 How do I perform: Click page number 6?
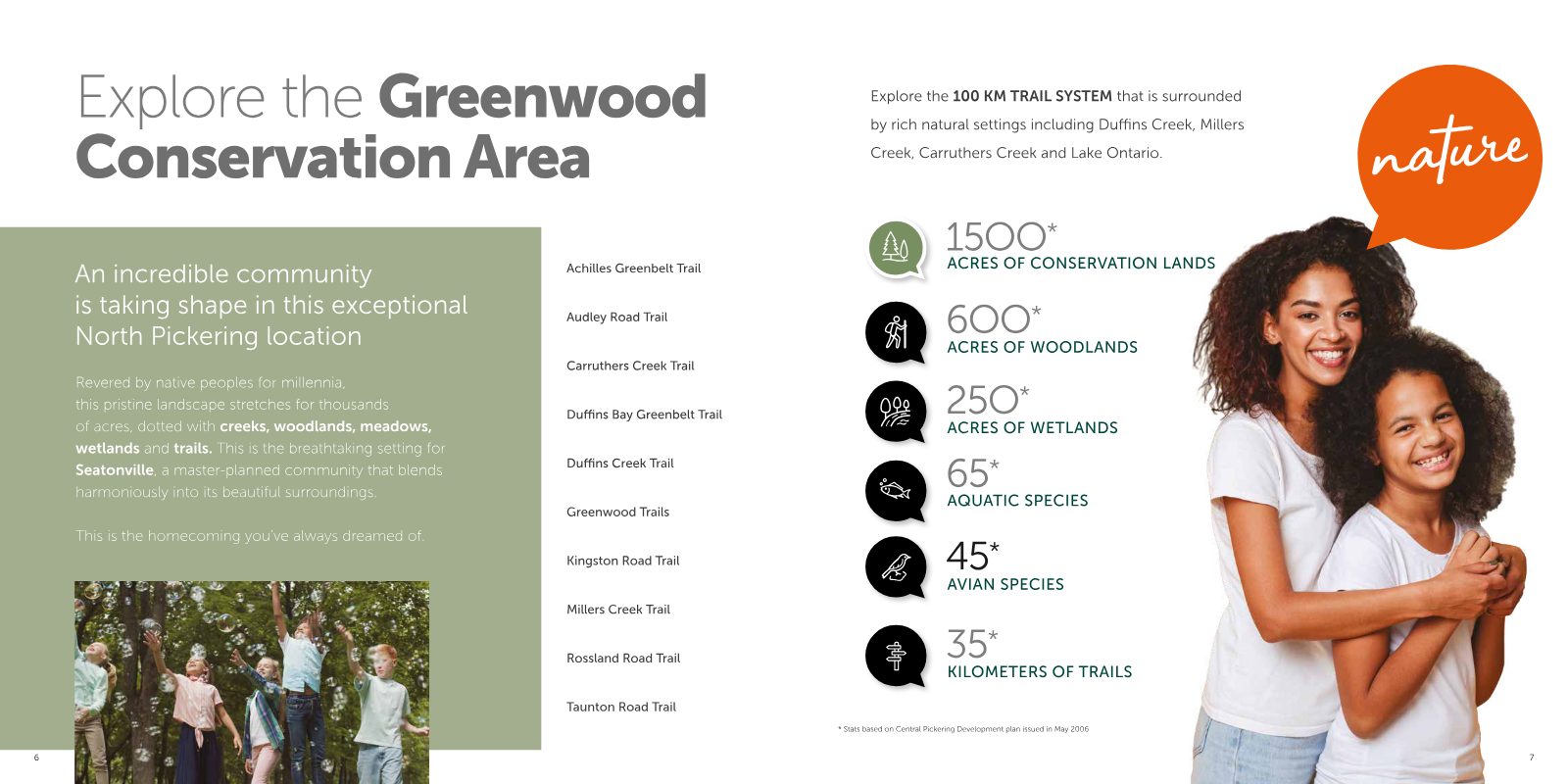(36, 758)
